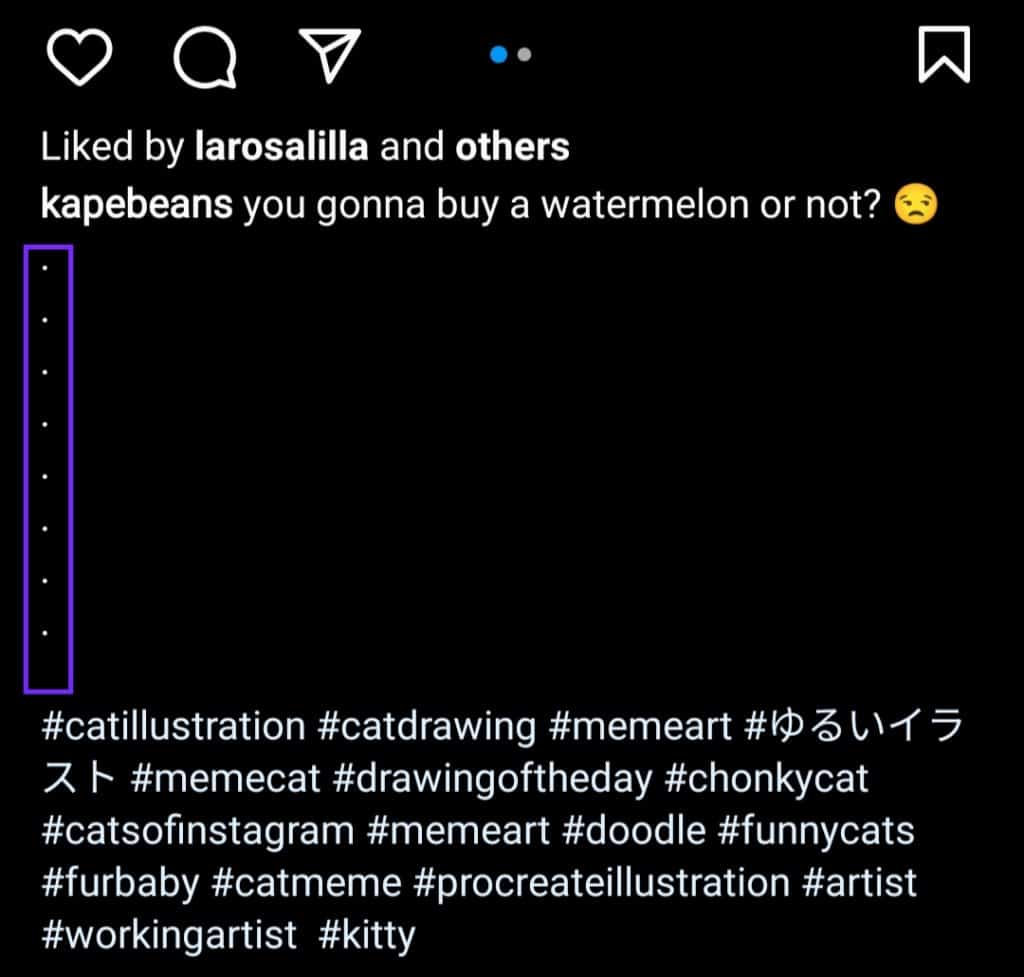This screenshot has width=1024, height=977.
Task: Open comments with speech bubble icon
Action: pyautogui.click(x=205, y=57)
